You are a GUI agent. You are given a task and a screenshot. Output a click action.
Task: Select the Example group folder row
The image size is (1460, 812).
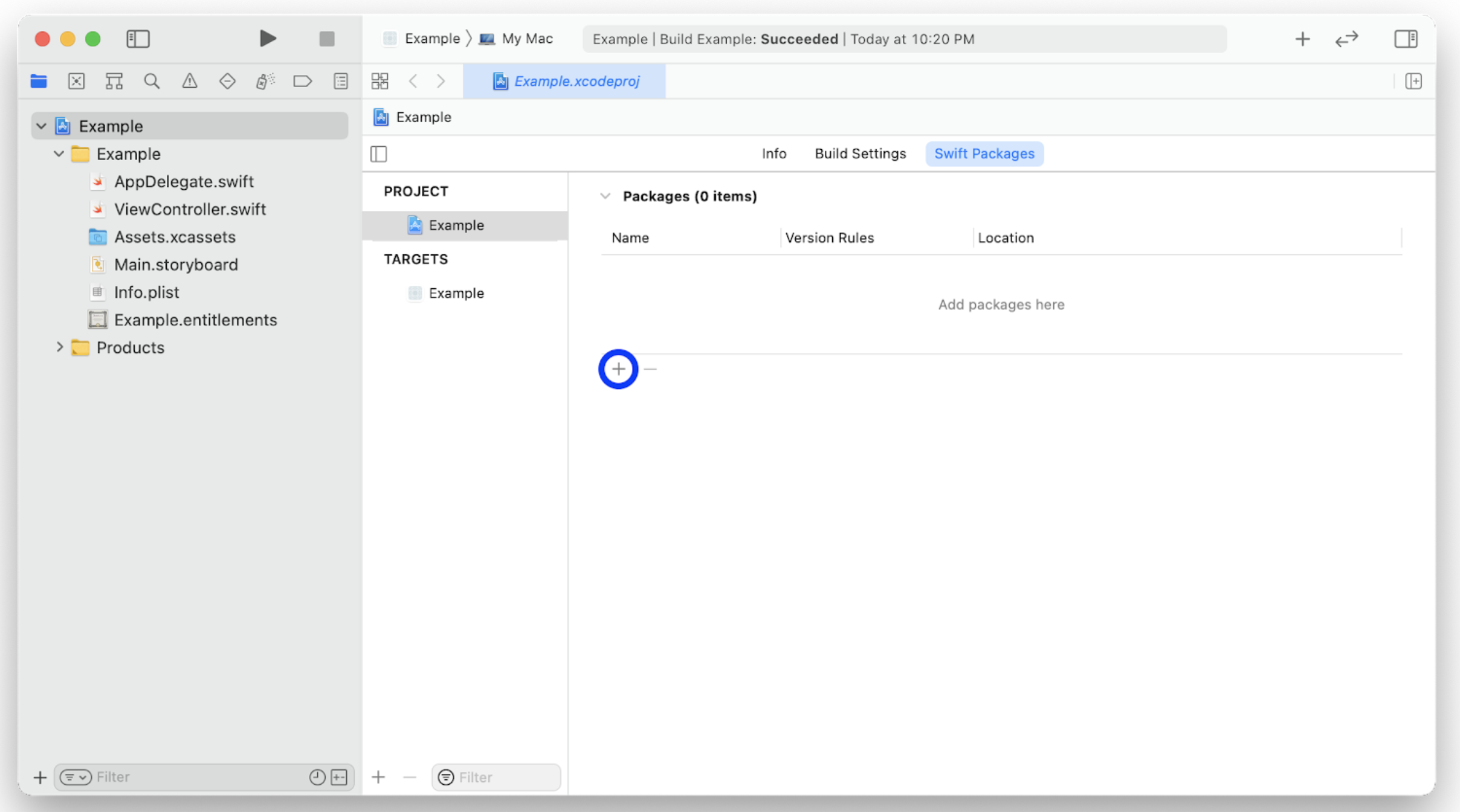128,154
